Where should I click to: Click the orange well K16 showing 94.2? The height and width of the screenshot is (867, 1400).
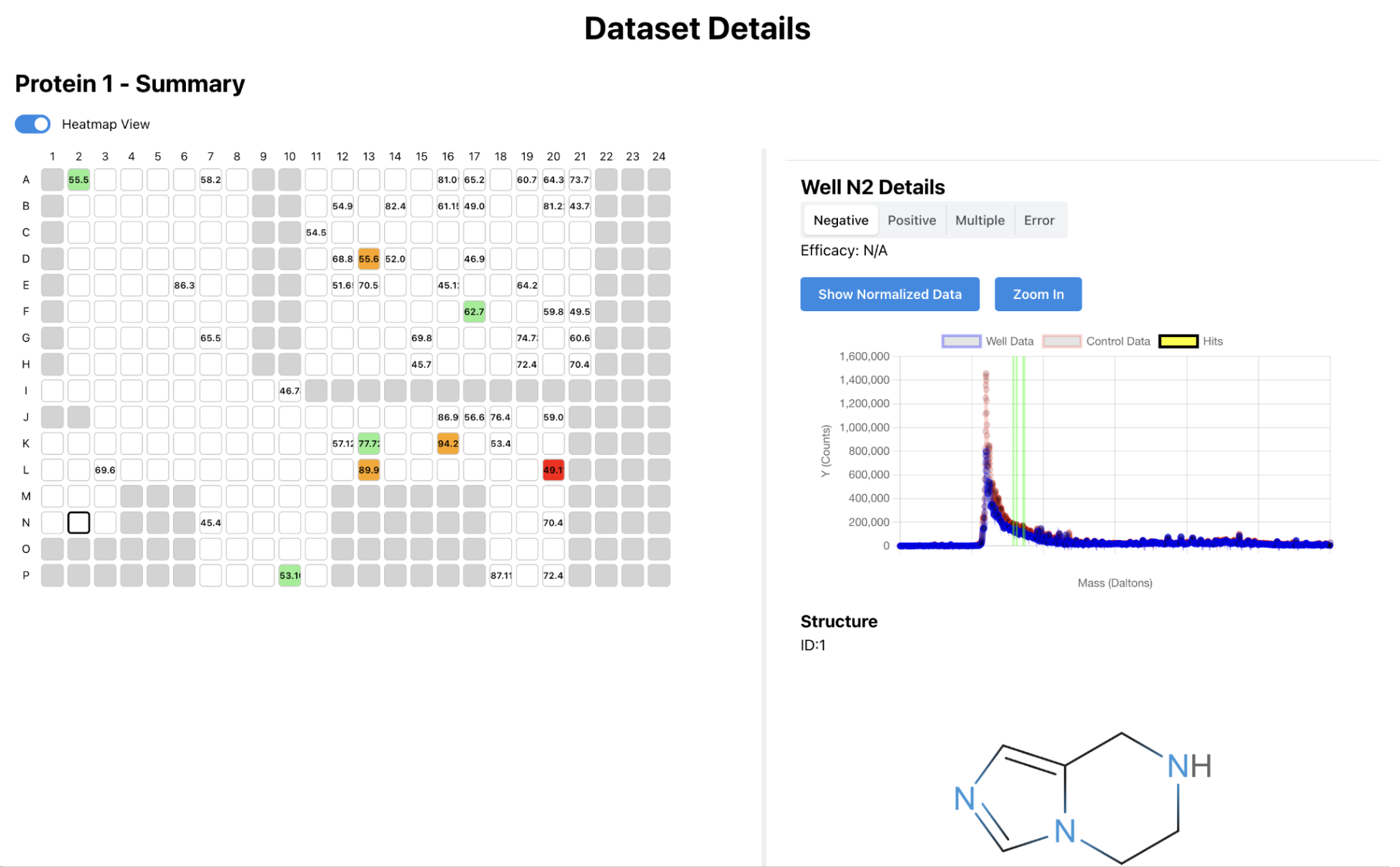pyautogui.click(x=448, y=443)
